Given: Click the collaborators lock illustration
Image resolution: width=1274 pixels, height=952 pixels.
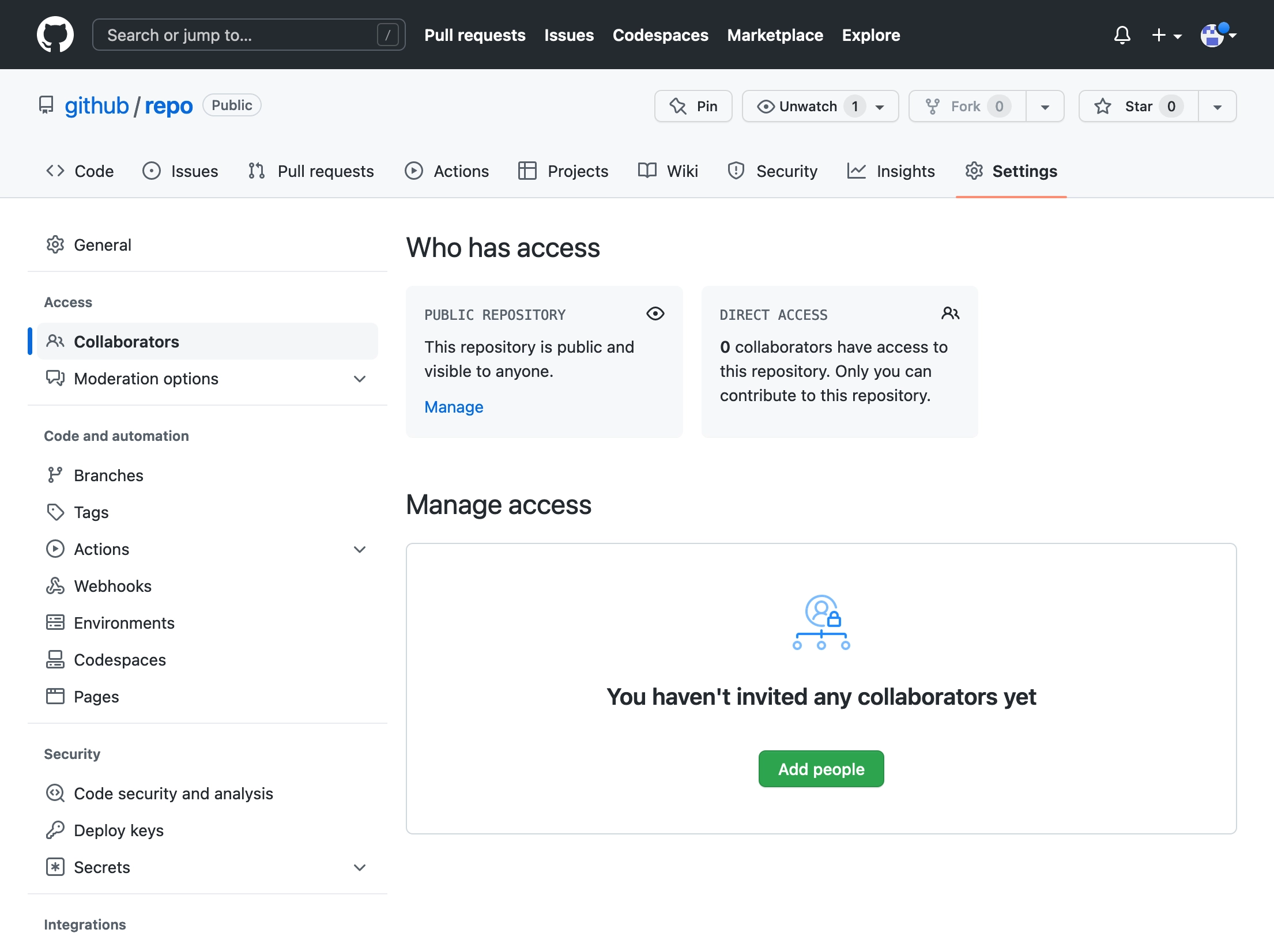Looking at the screenshot, I should point(821,622).
